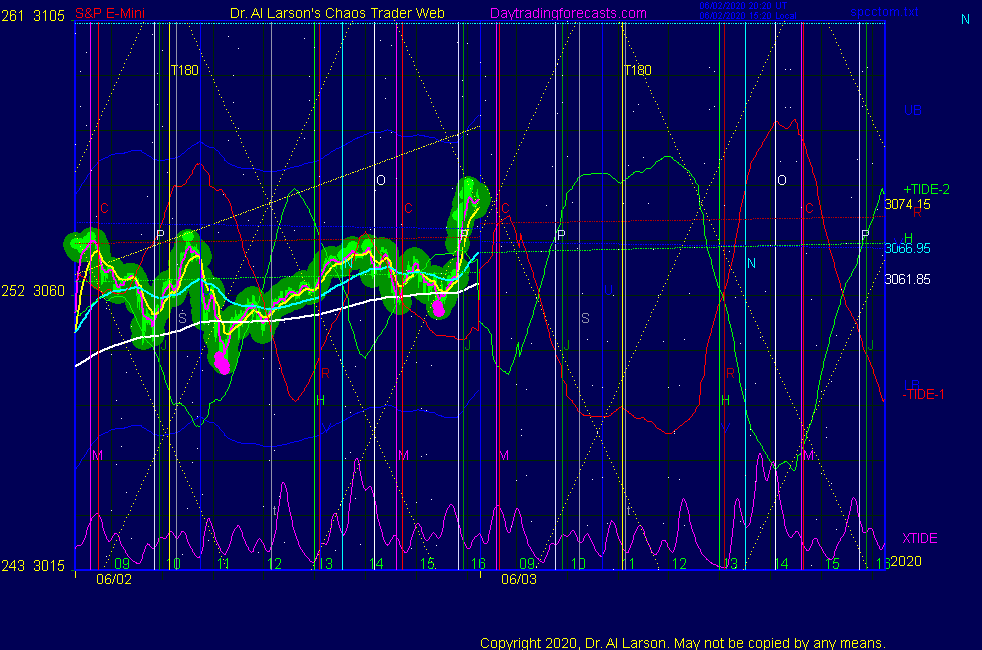Click the magenta low dot near hour 15

pos(438,307)
